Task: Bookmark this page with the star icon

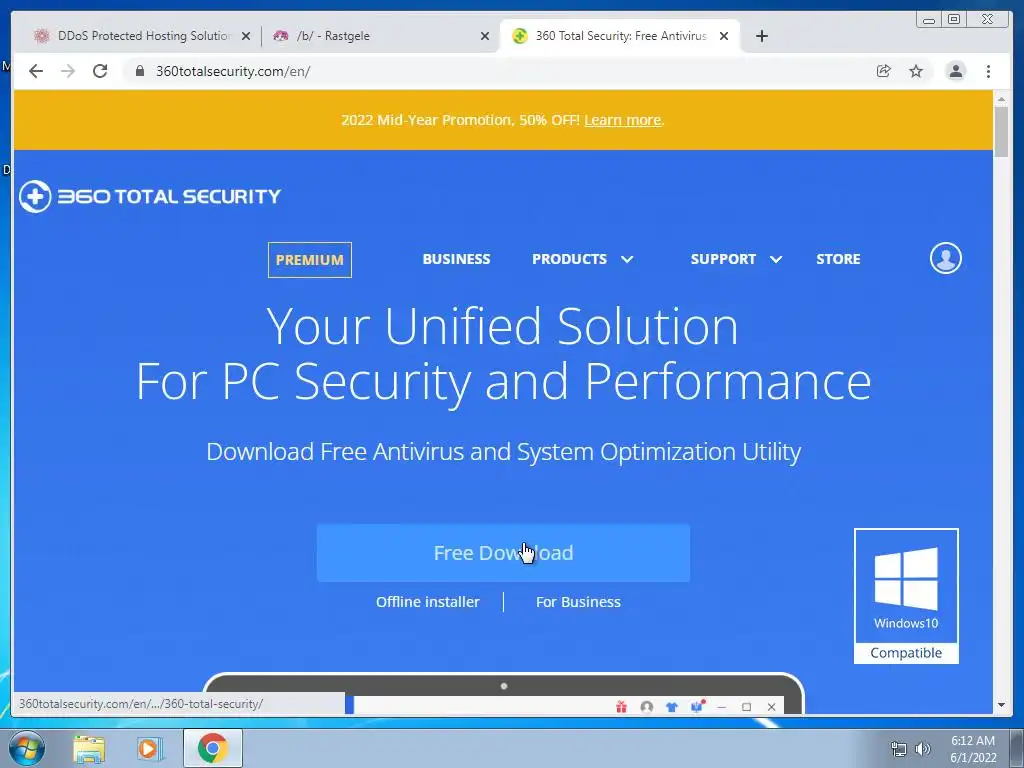Action: (x=916, y=71)
